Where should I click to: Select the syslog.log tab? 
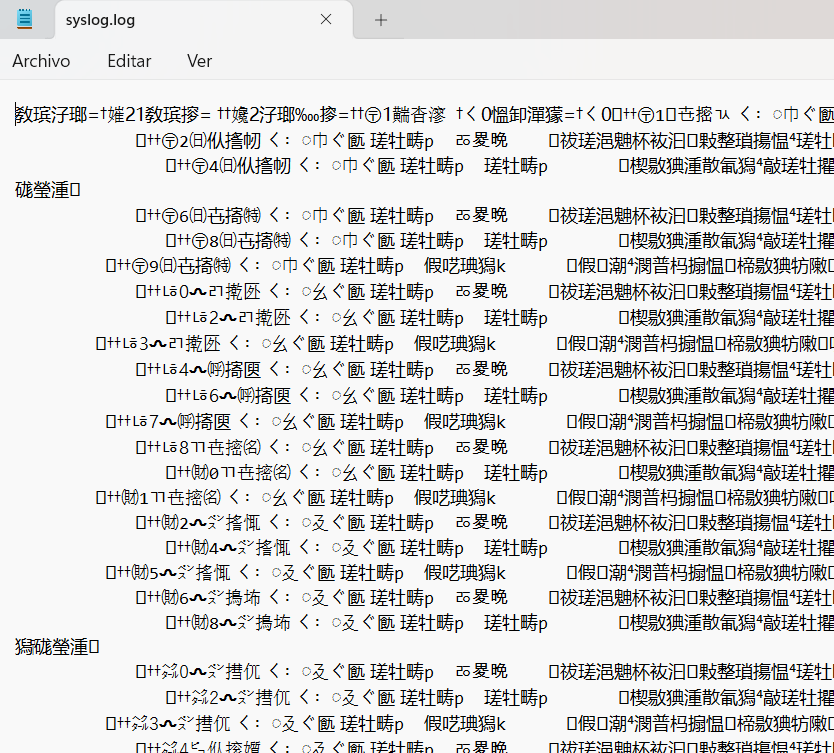[204, 20]
